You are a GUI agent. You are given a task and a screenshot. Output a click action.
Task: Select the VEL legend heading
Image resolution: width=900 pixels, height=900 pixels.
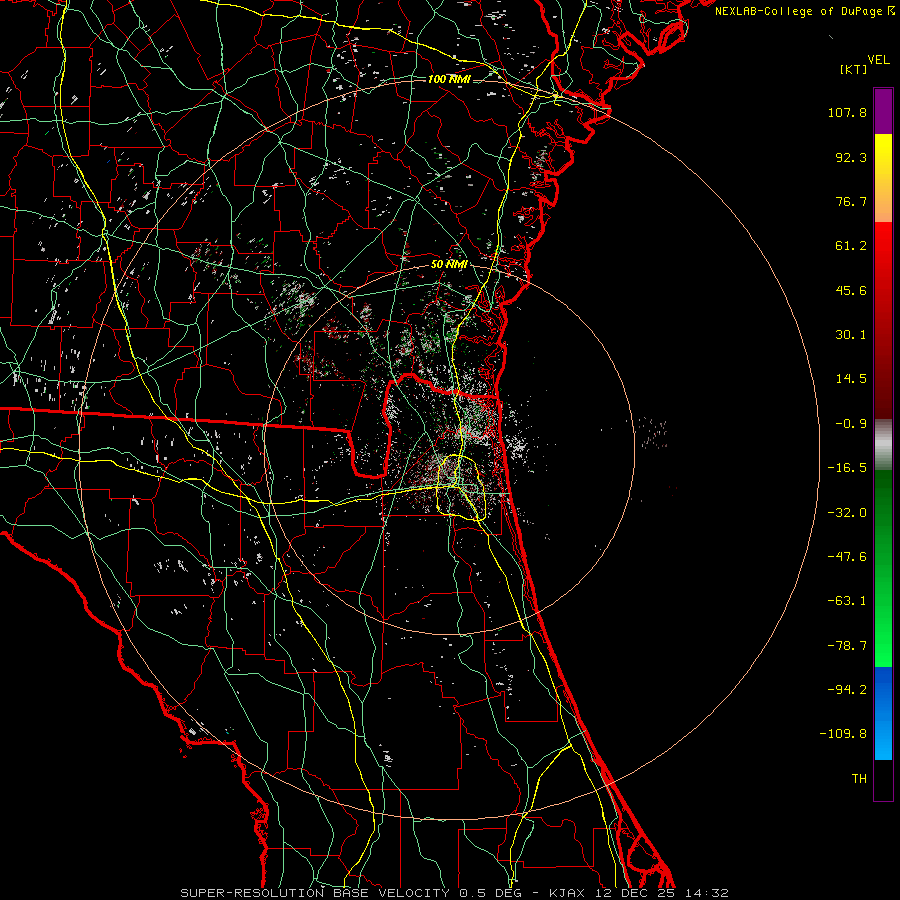(x=878, y=60)
